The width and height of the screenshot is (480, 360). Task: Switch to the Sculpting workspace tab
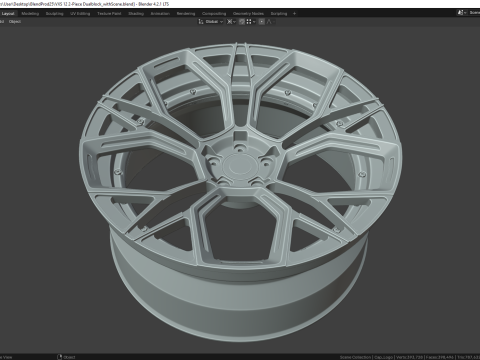[55, 14]
